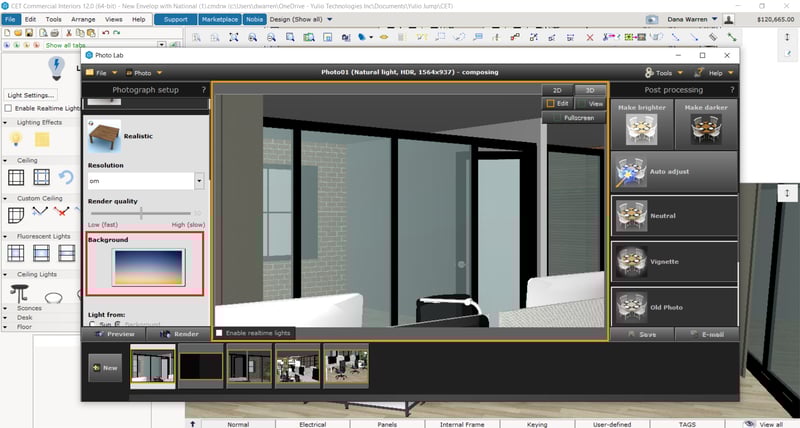The height and width of the screenshot is (428, 800).
Task: Apply the Neutral filter
Action: (x=674, y=216)
